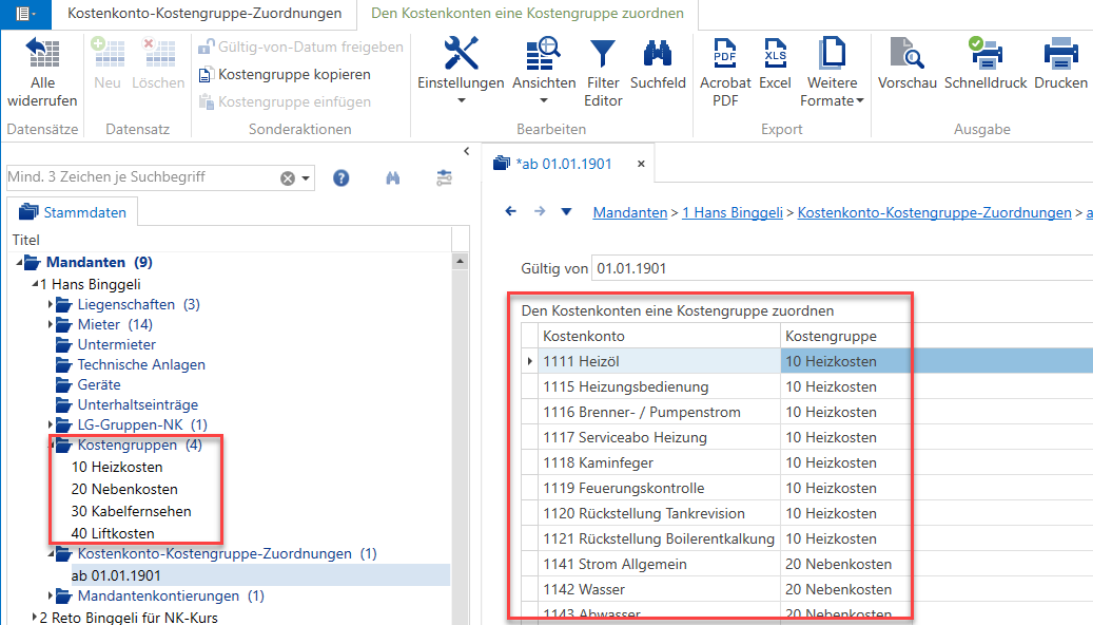Select Untermieter folder
This screenshot has height=625, width=1093.
[x=116, y=344]
